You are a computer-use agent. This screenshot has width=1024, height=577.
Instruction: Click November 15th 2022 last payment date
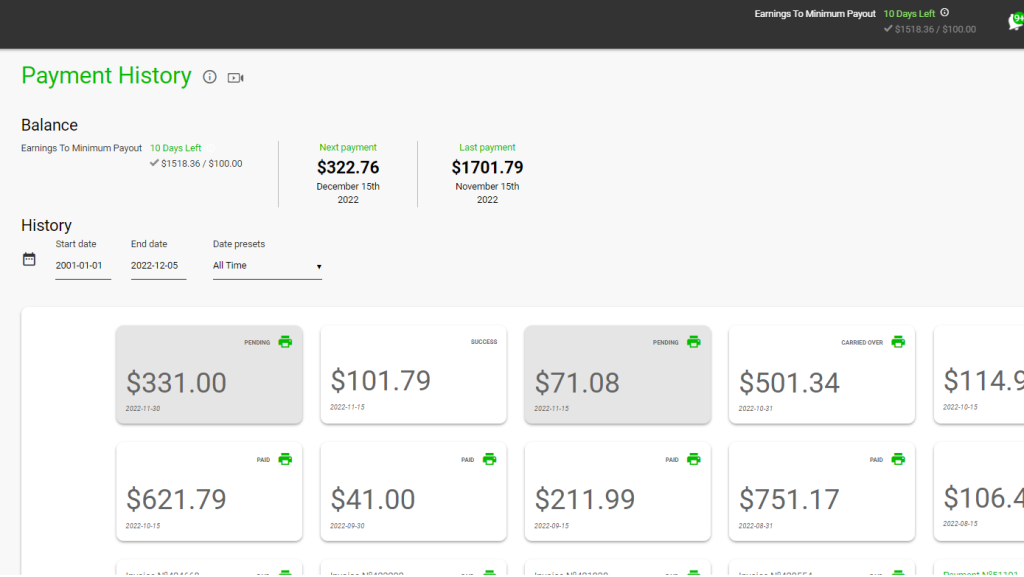[487, 193]
